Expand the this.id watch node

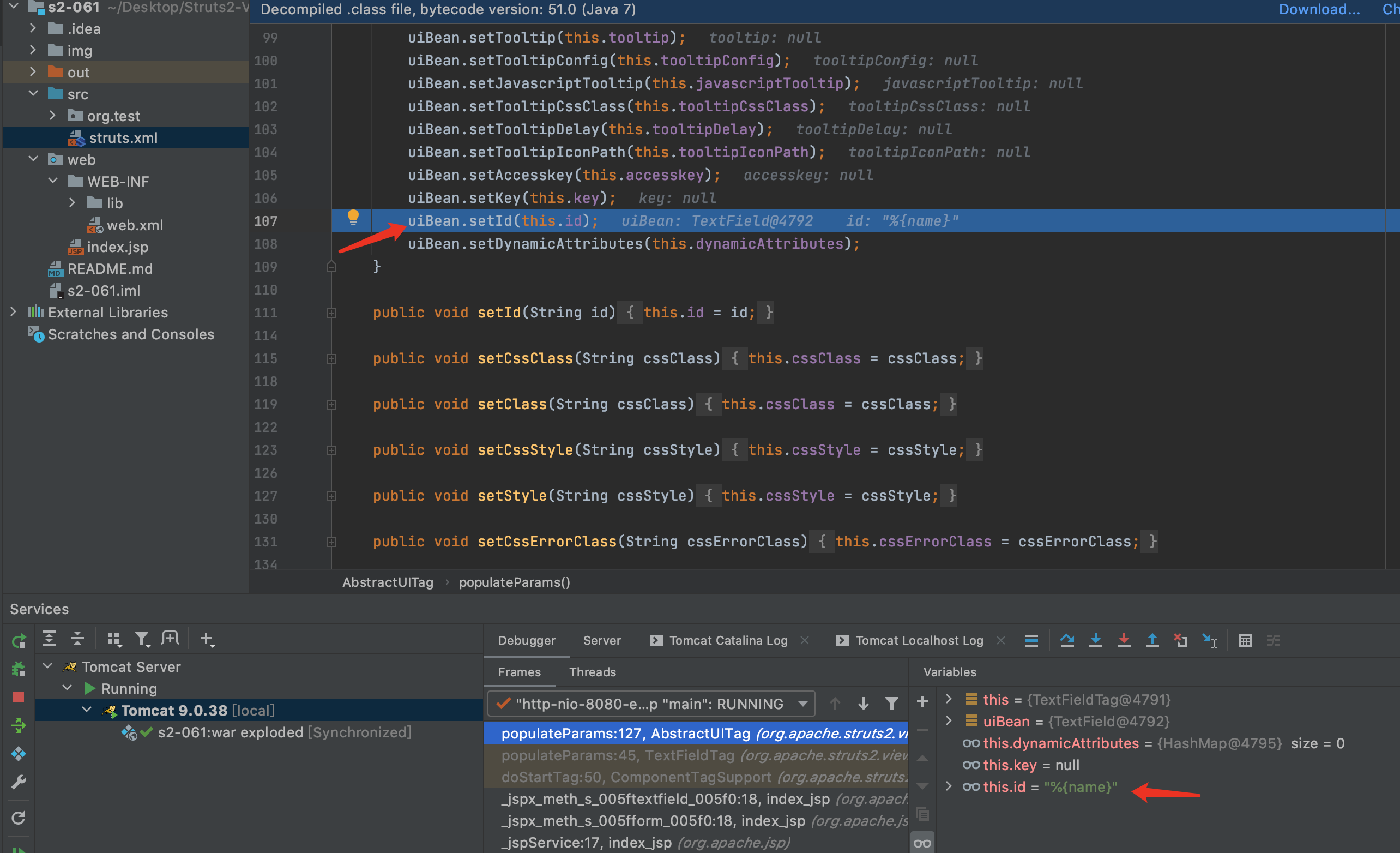click(948, 786)
